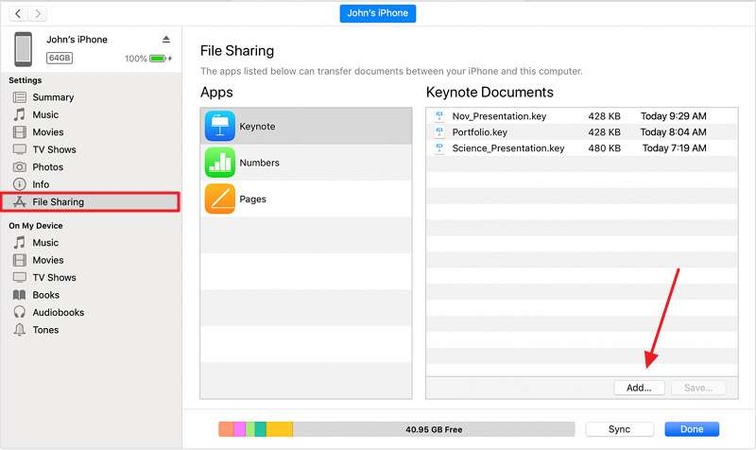Click the TV screen icon under Settings
The image size is (756, 450).
(x=19, y=150)
